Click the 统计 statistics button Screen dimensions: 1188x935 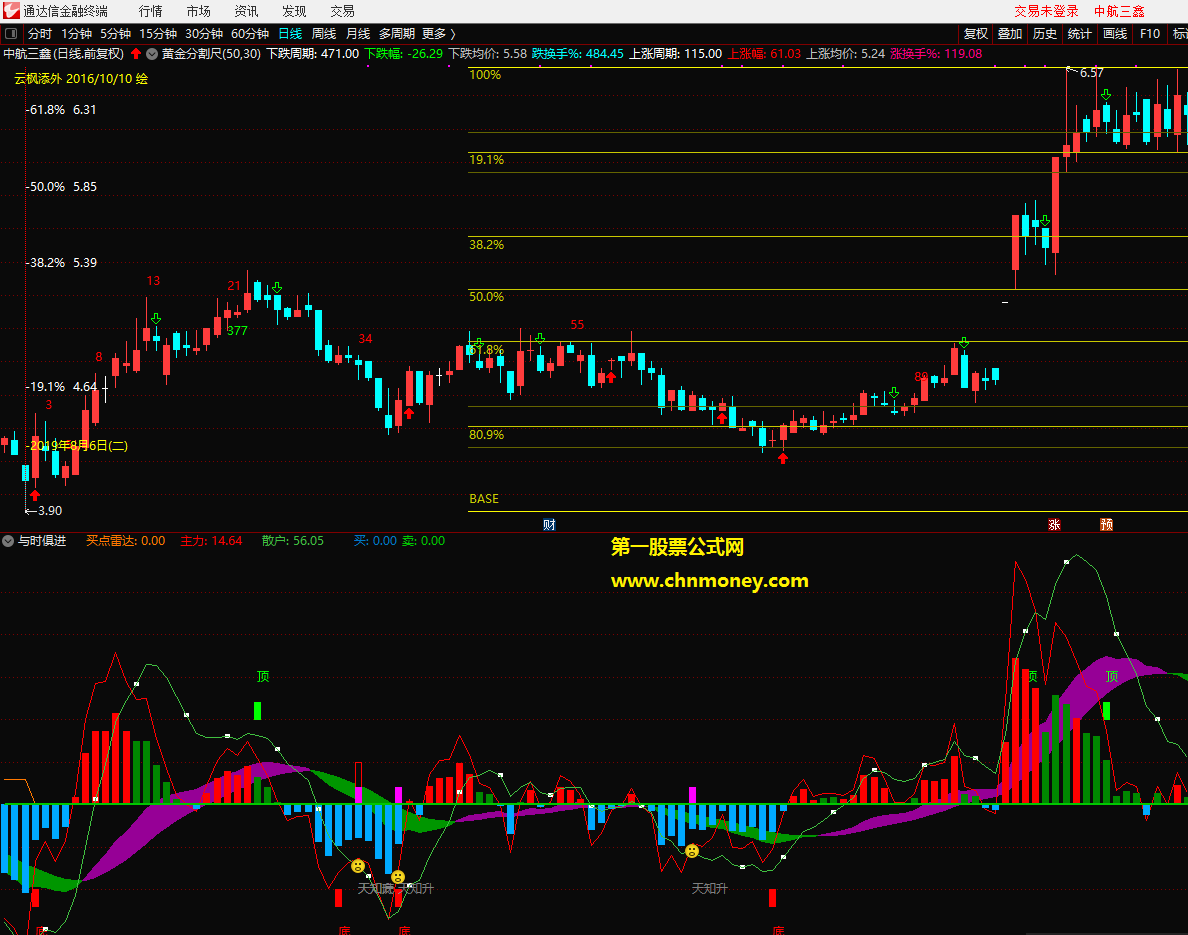point(1080,33)
